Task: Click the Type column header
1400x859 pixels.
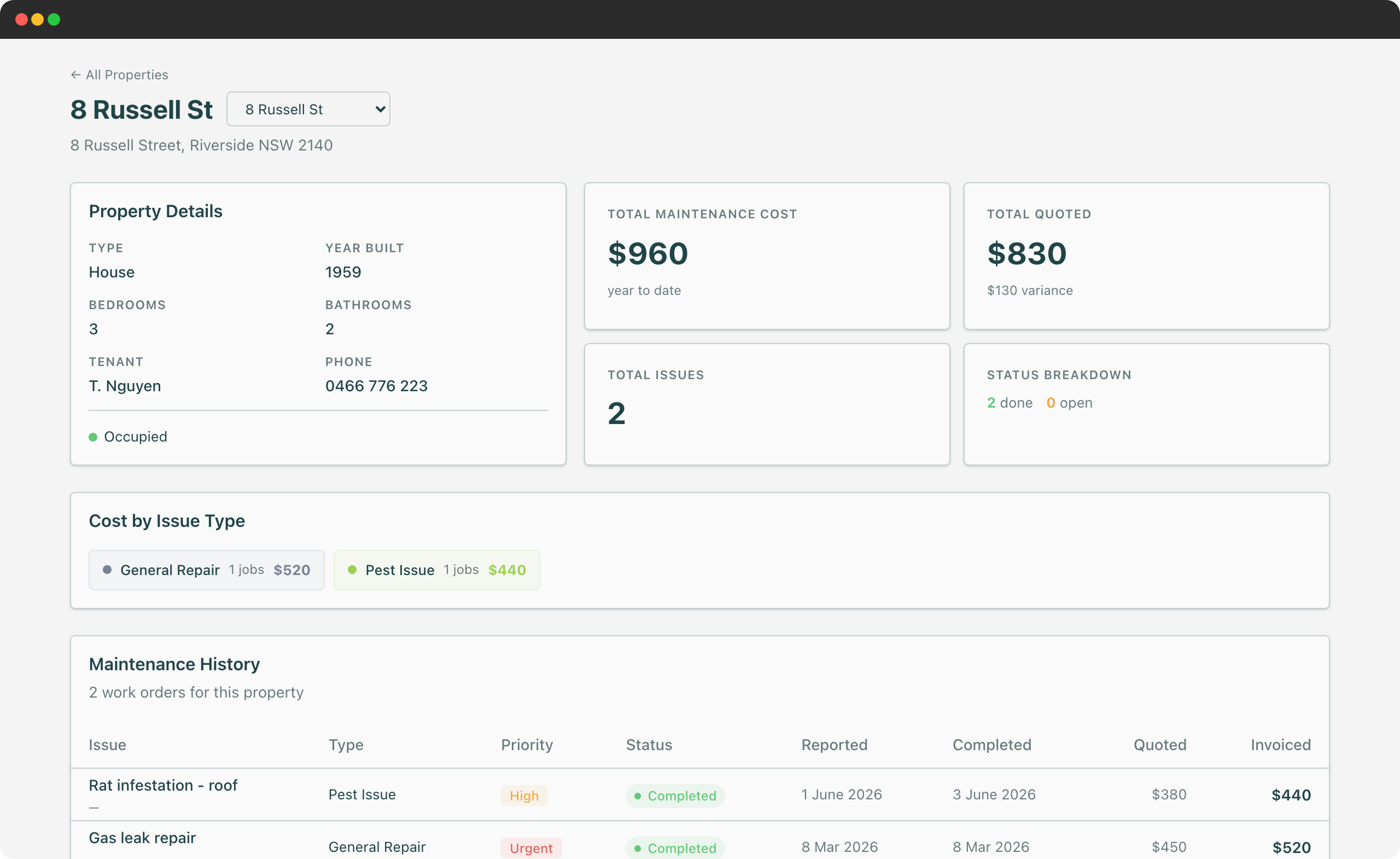Action: click(346, 745)
